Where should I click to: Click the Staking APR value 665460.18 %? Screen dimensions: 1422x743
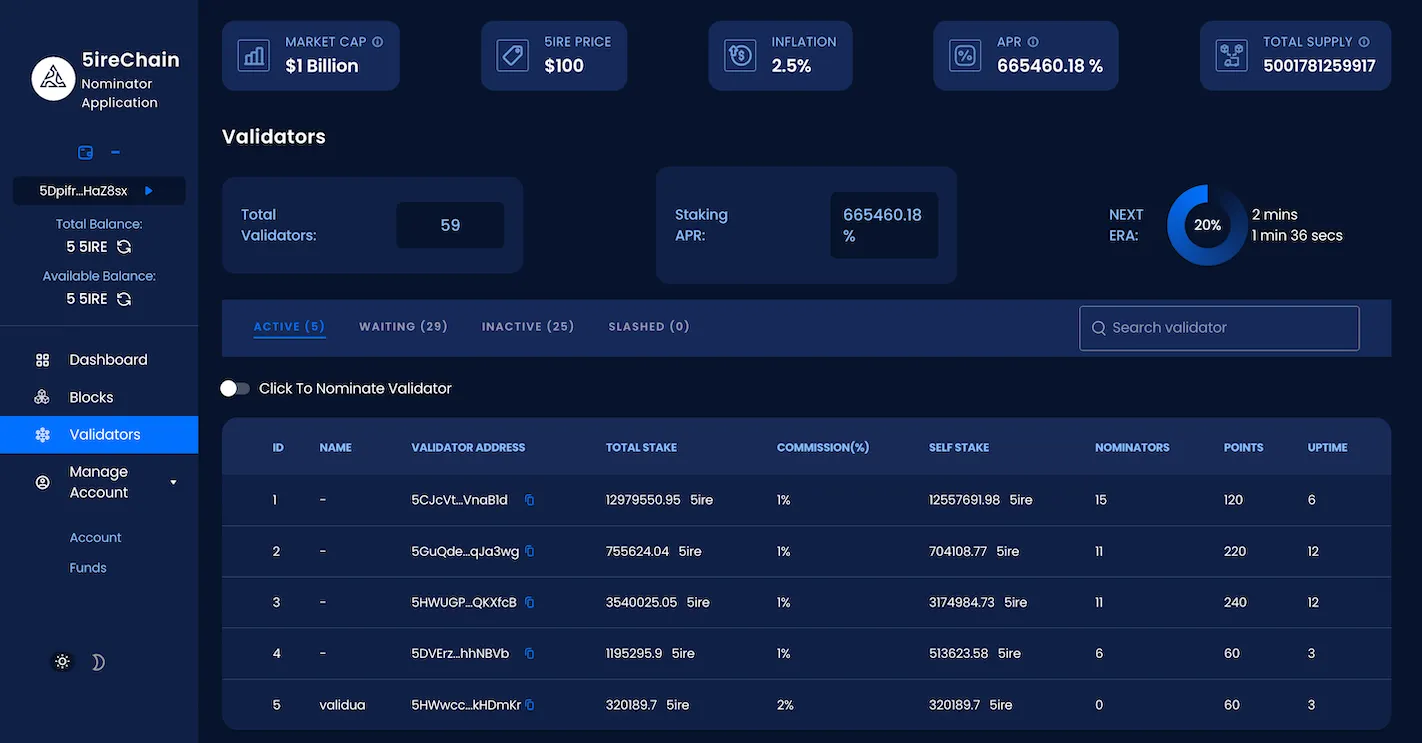883,225
